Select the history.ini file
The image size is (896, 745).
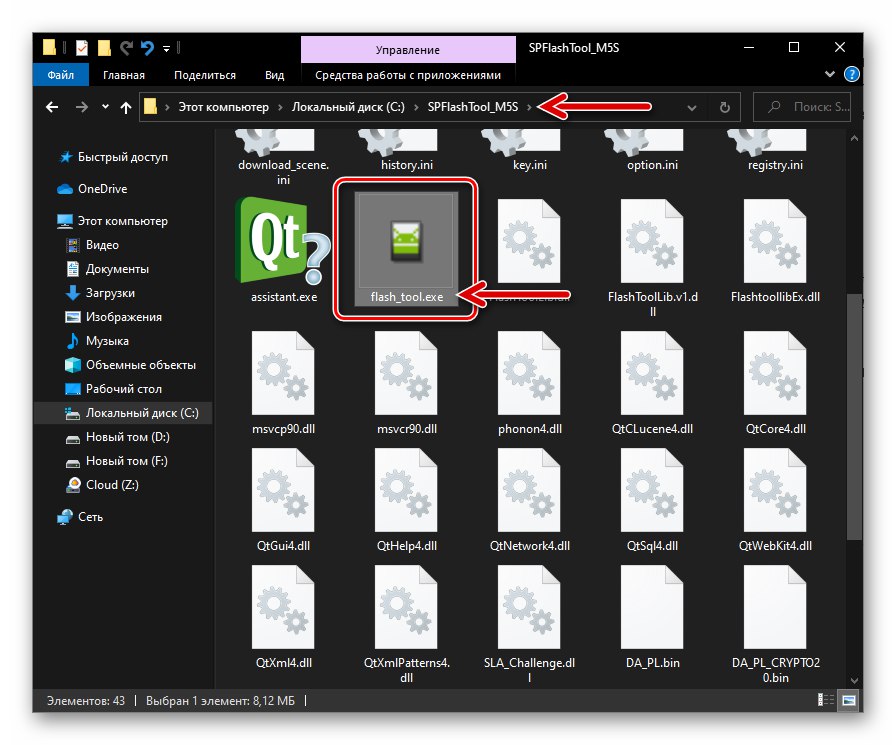click(406, 150)
